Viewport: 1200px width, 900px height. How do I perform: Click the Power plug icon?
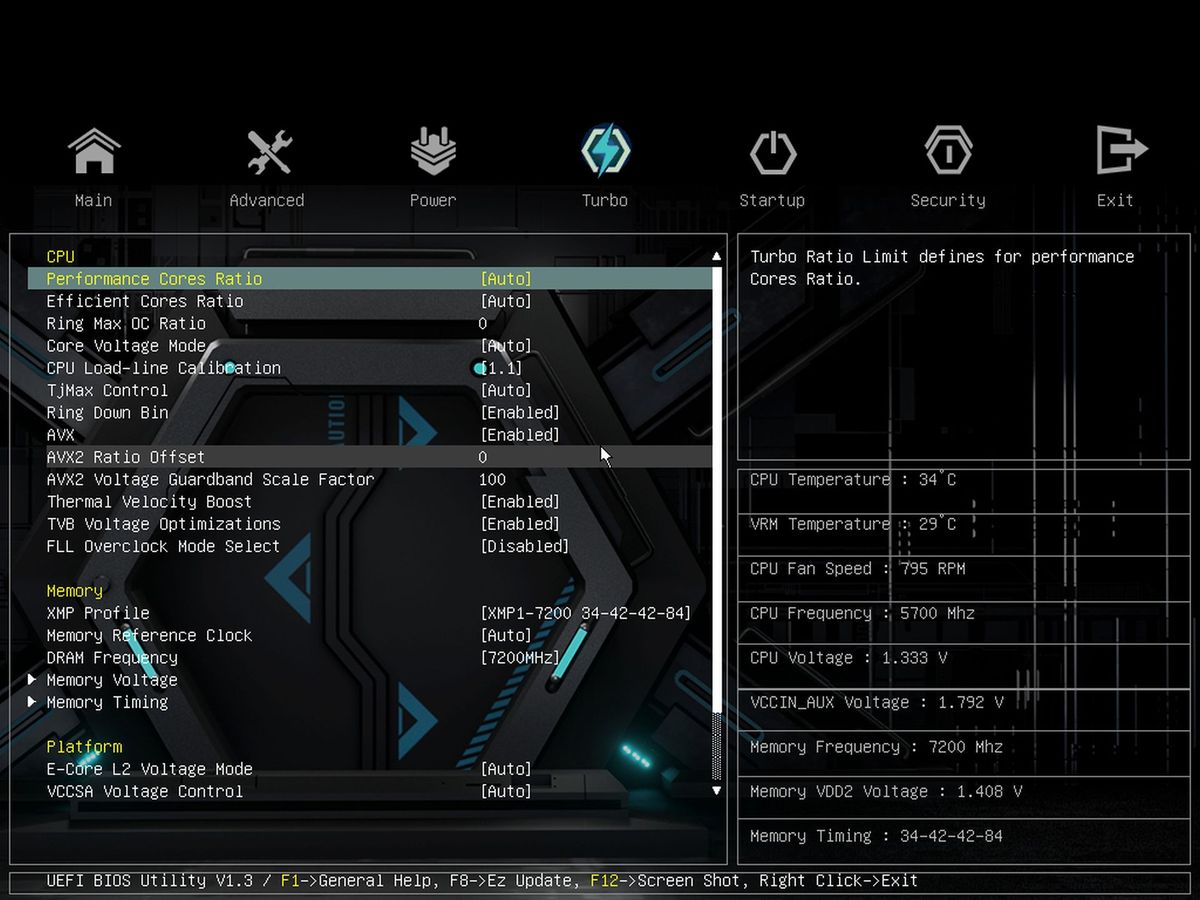[x=433, y=152]
